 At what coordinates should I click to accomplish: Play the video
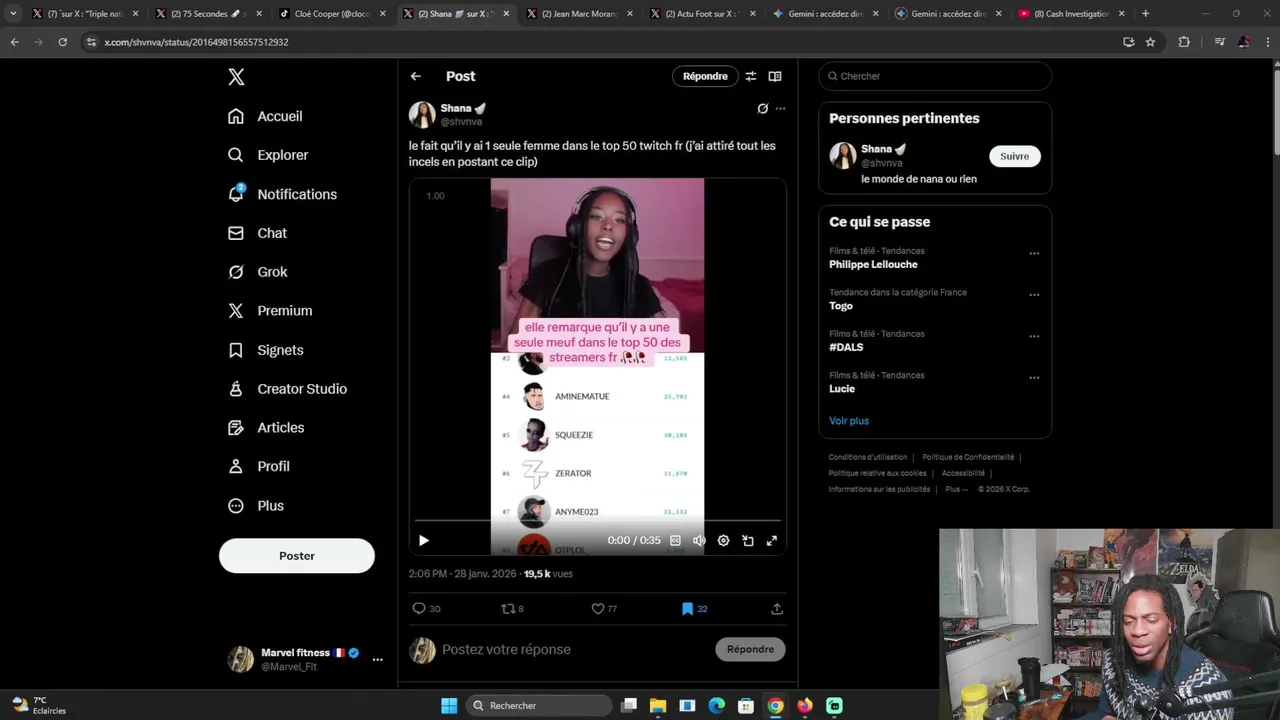click(x=424, y=541)
